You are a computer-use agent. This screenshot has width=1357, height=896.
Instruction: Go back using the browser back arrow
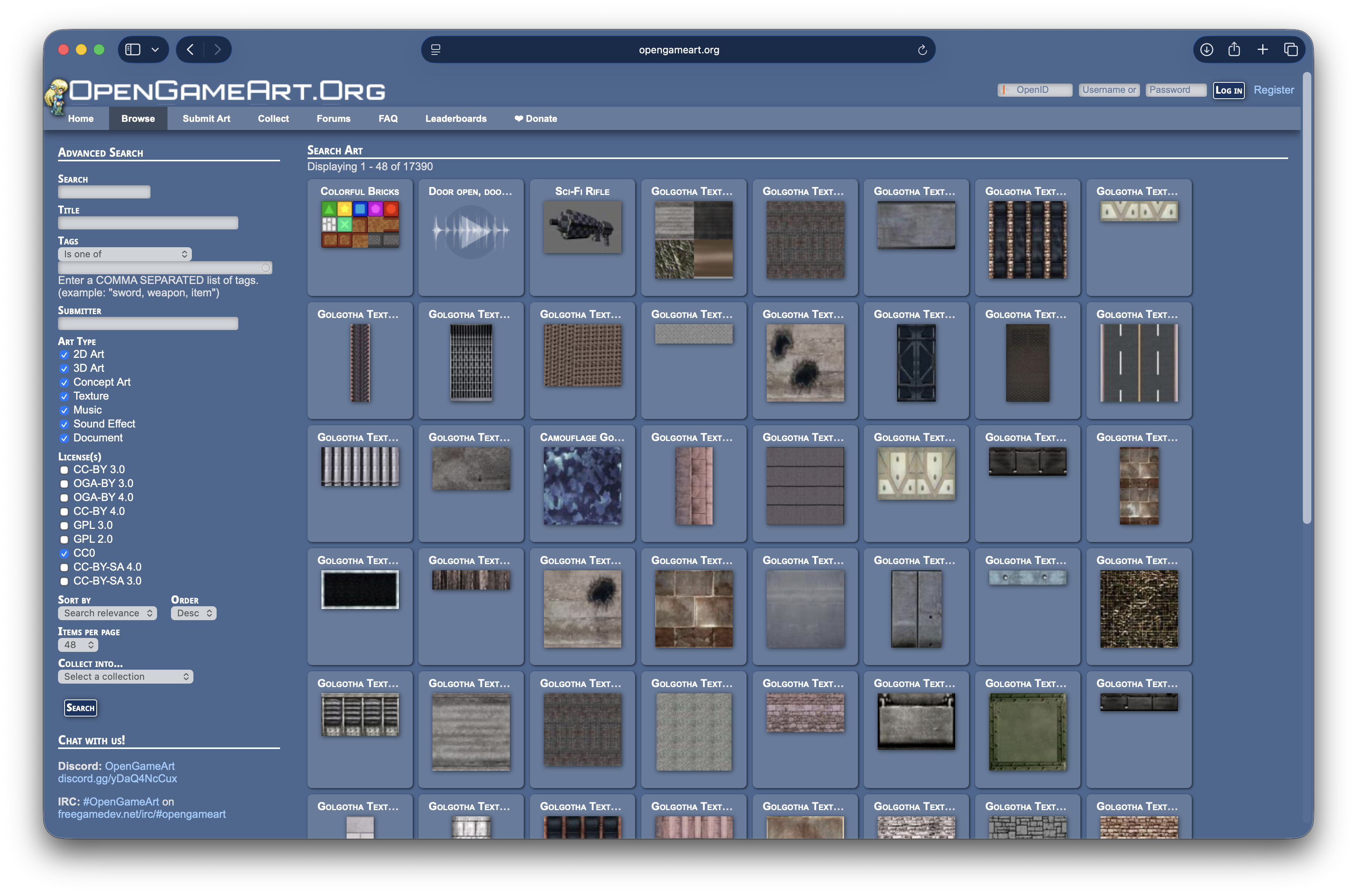pyautogui.click(x=190, y=50)
